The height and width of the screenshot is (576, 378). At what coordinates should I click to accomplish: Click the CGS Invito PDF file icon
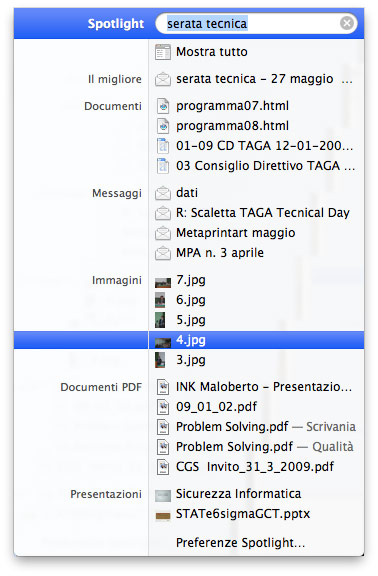tap(163, 467)
